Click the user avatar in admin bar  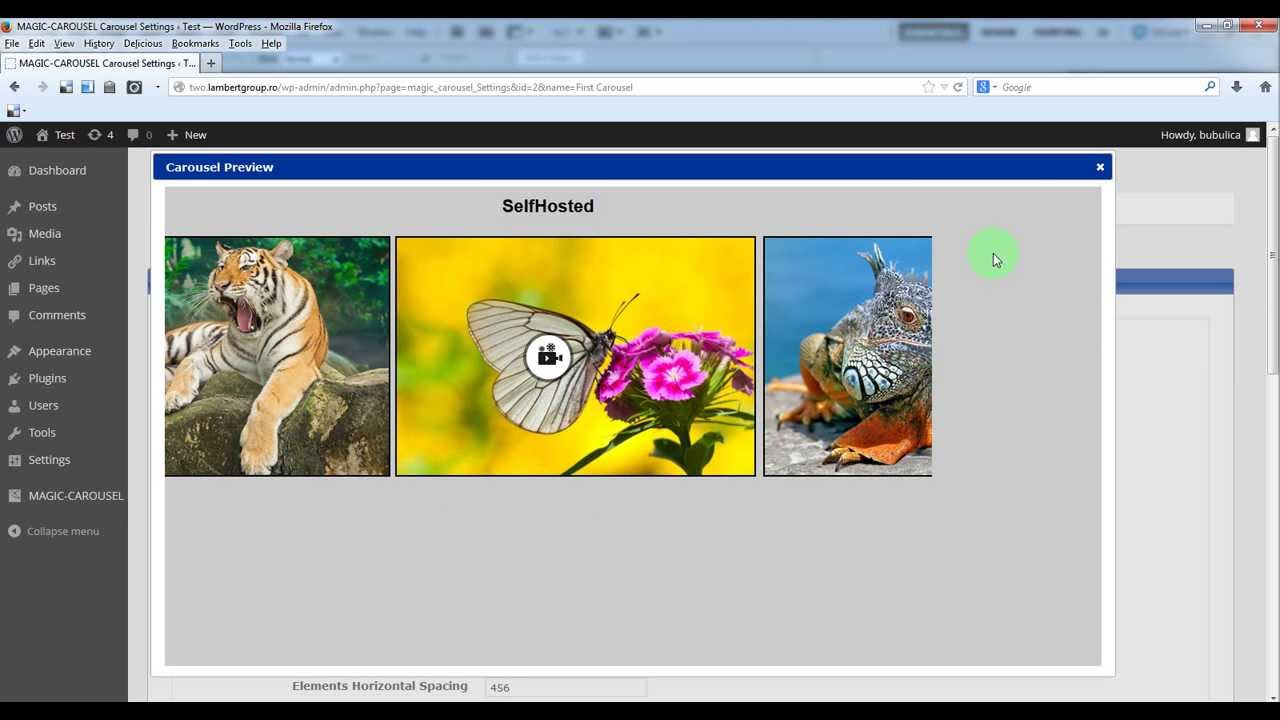(x=1252, y=134)
